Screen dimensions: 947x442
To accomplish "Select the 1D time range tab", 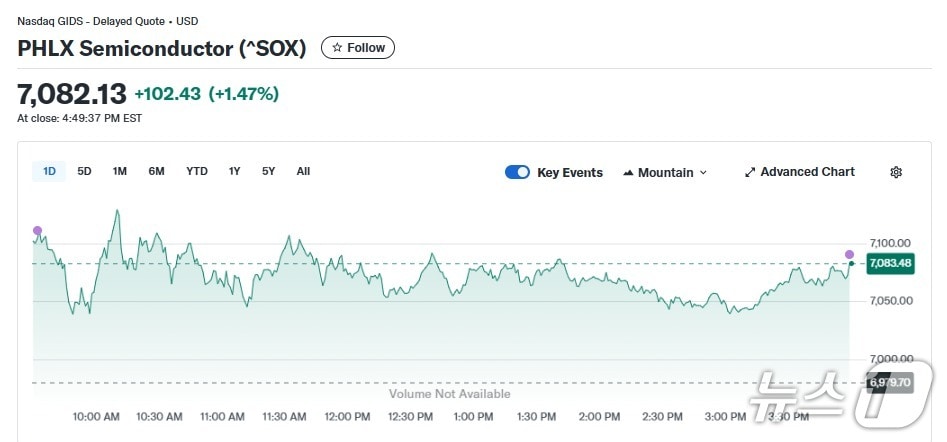I will [49, 171].
